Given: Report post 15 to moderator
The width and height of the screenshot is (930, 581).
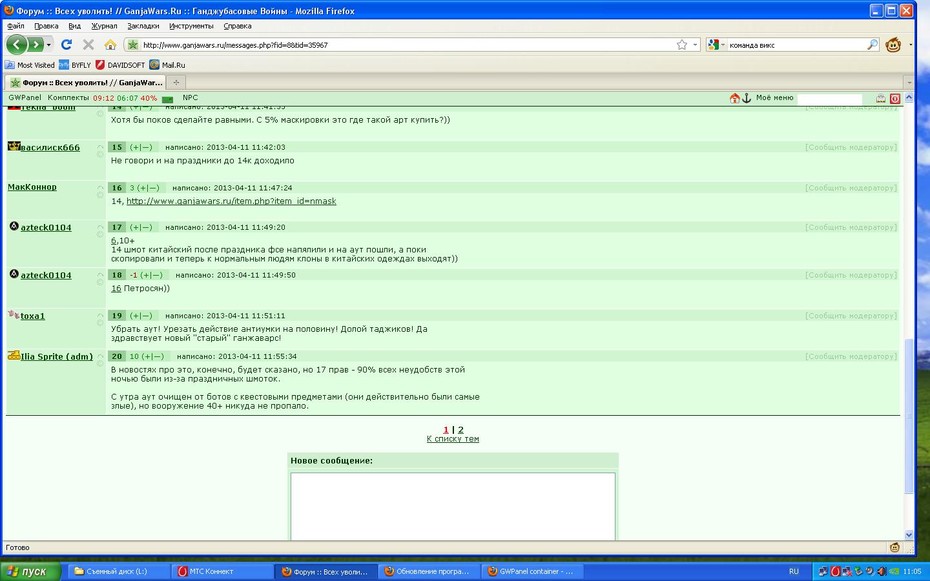Looking at the screenshot, I should (851, 148).
